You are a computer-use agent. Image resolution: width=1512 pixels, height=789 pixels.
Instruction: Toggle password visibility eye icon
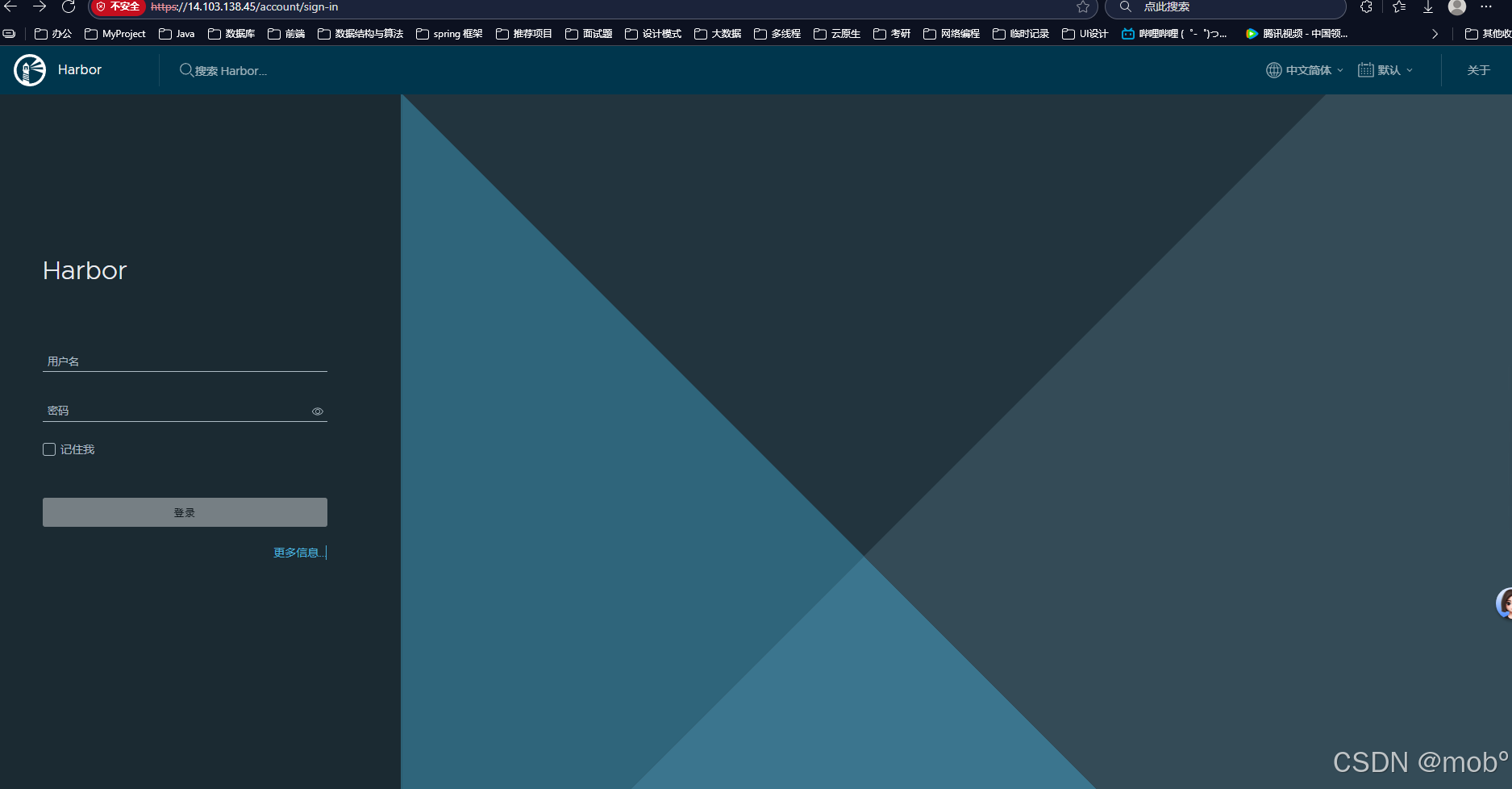coord(318,411)
